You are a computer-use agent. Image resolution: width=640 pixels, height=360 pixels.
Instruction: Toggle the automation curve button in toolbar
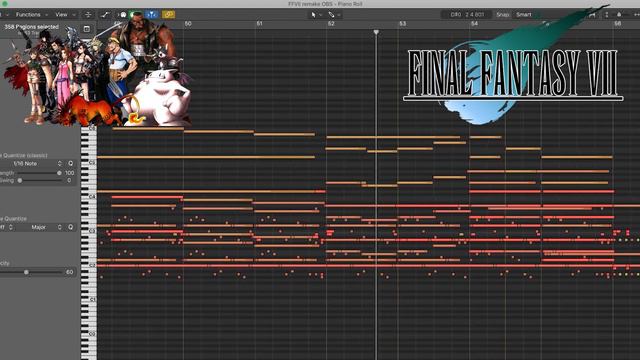click(x=105, y=15)
